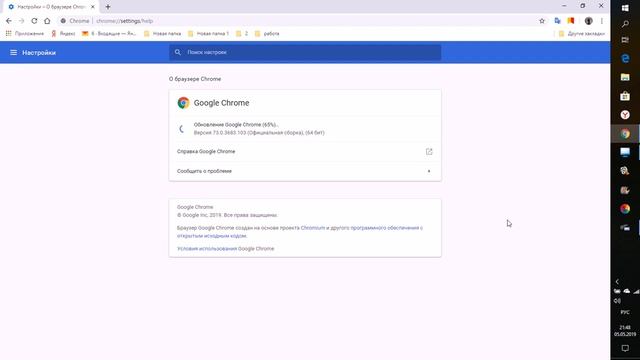Viewport: 640px width, 360px height.
Task: Click the red-yellow extension icon in toolbar
Action: pyautogui.click(x=571, y=21)
